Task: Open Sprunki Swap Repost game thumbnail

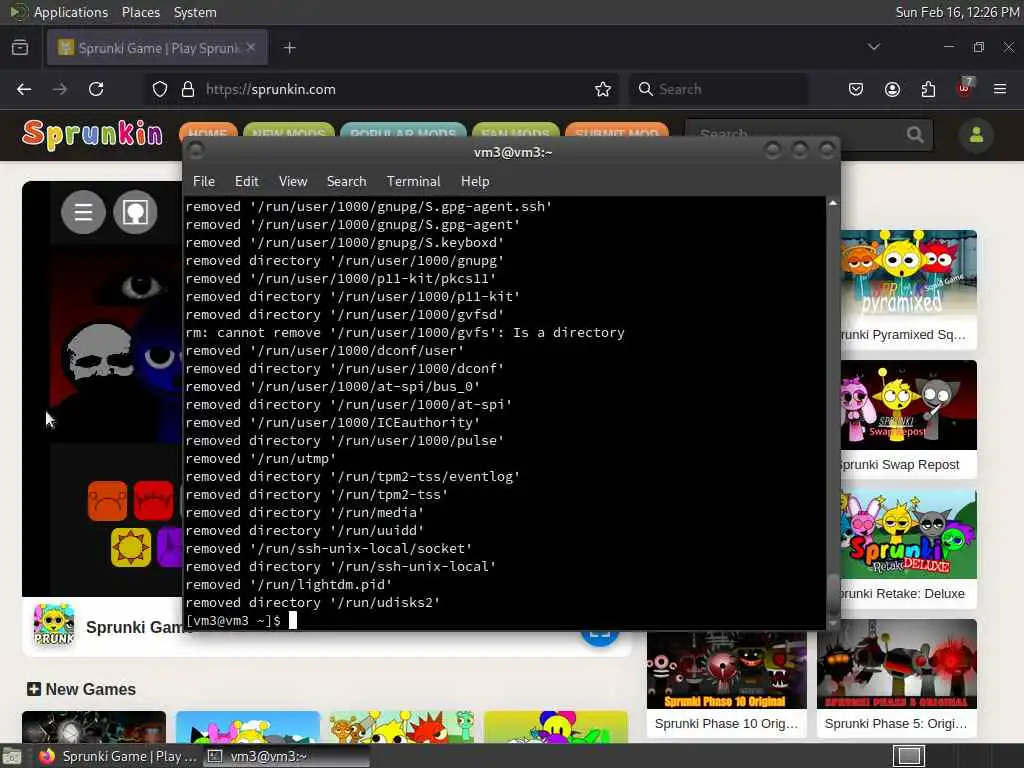Action: tap(908, 404)
